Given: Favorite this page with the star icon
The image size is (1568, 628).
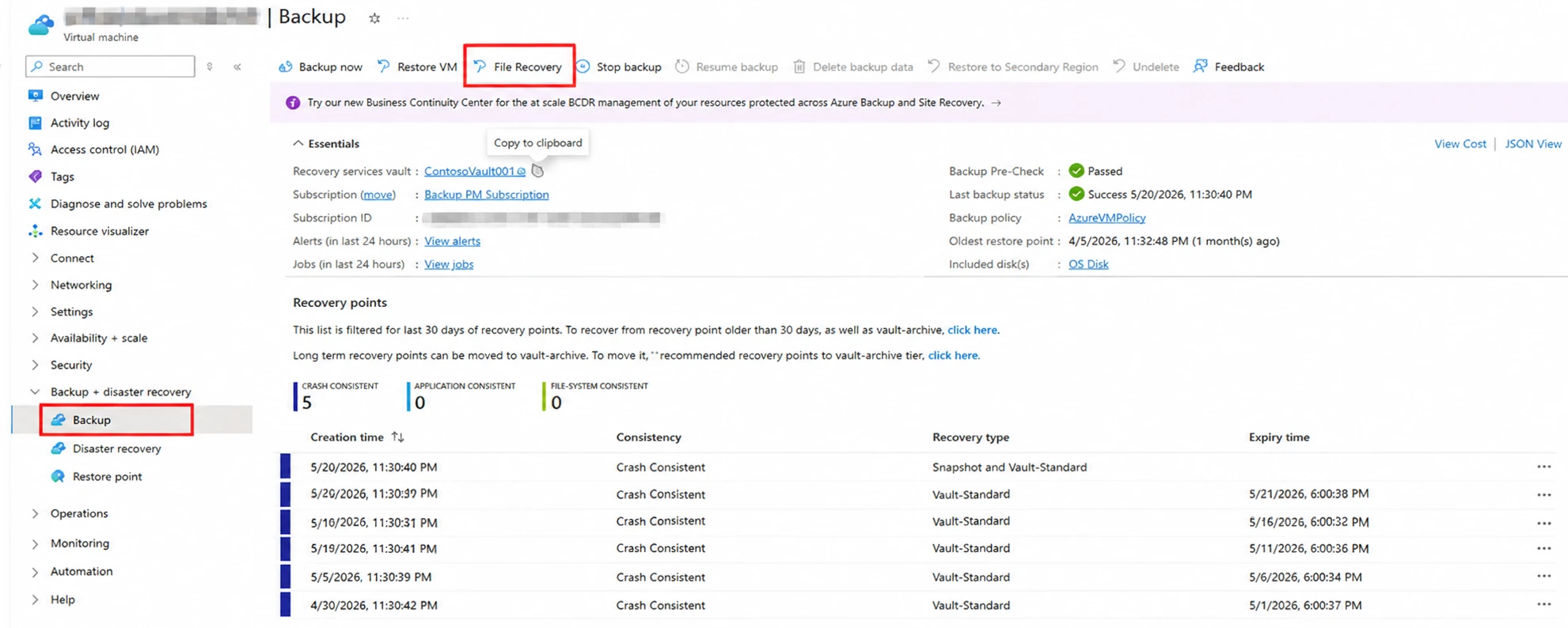Looking at the screenshot, I should click(x=374, y=18).
